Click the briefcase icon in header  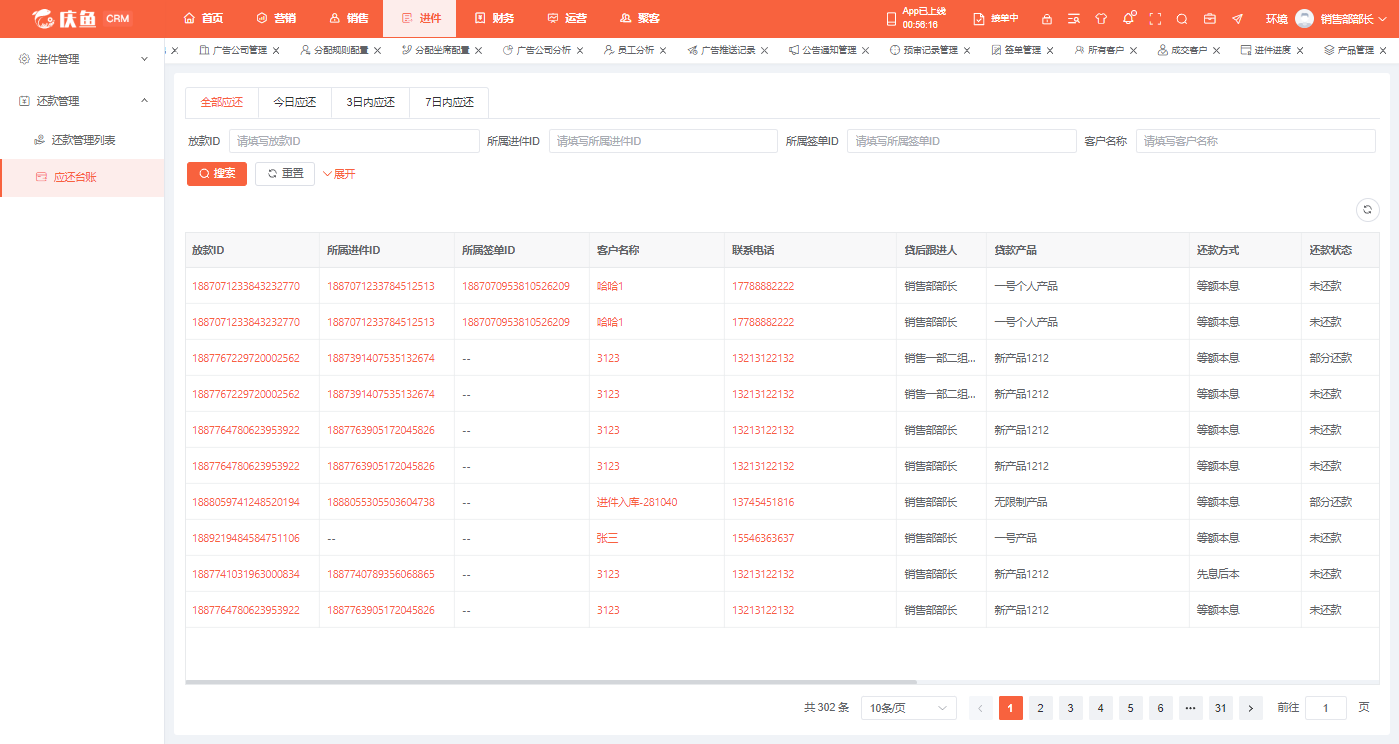coord(1209,18)
